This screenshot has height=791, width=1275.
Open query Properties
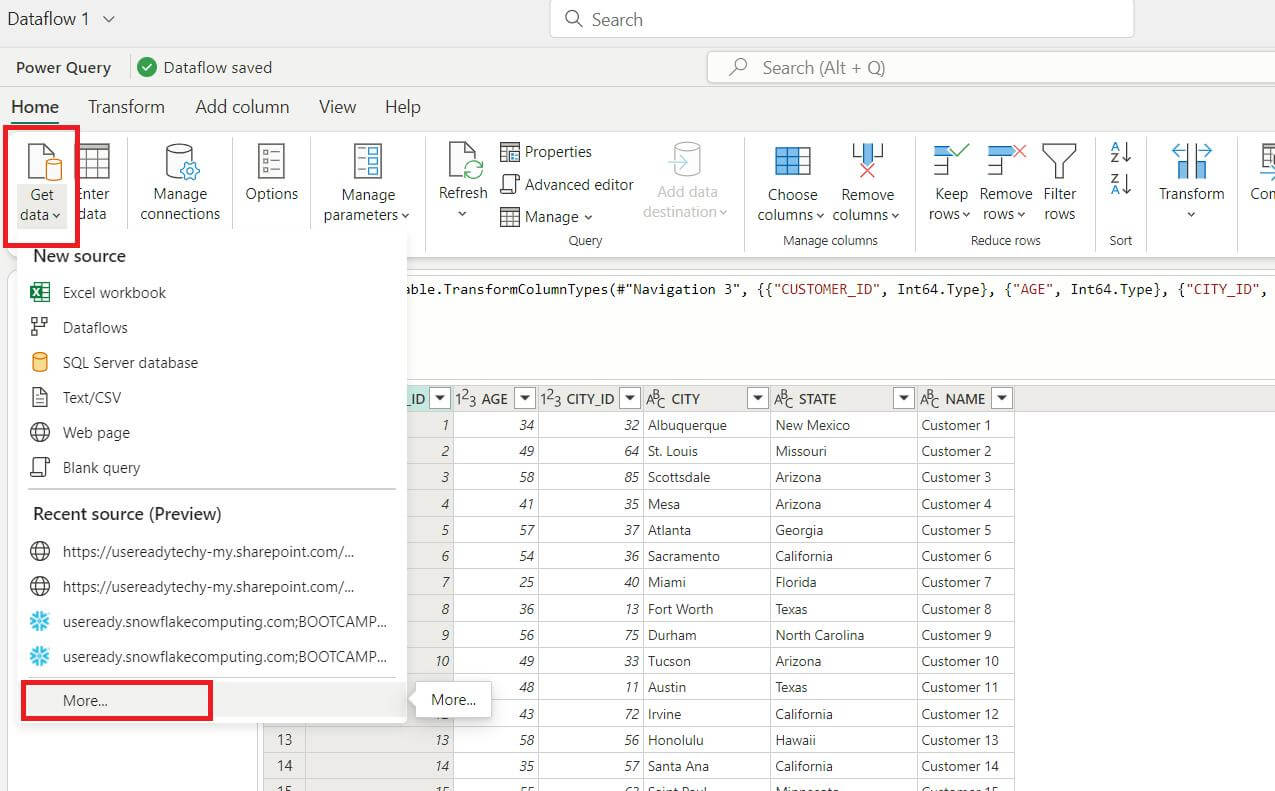coord(546,152)
